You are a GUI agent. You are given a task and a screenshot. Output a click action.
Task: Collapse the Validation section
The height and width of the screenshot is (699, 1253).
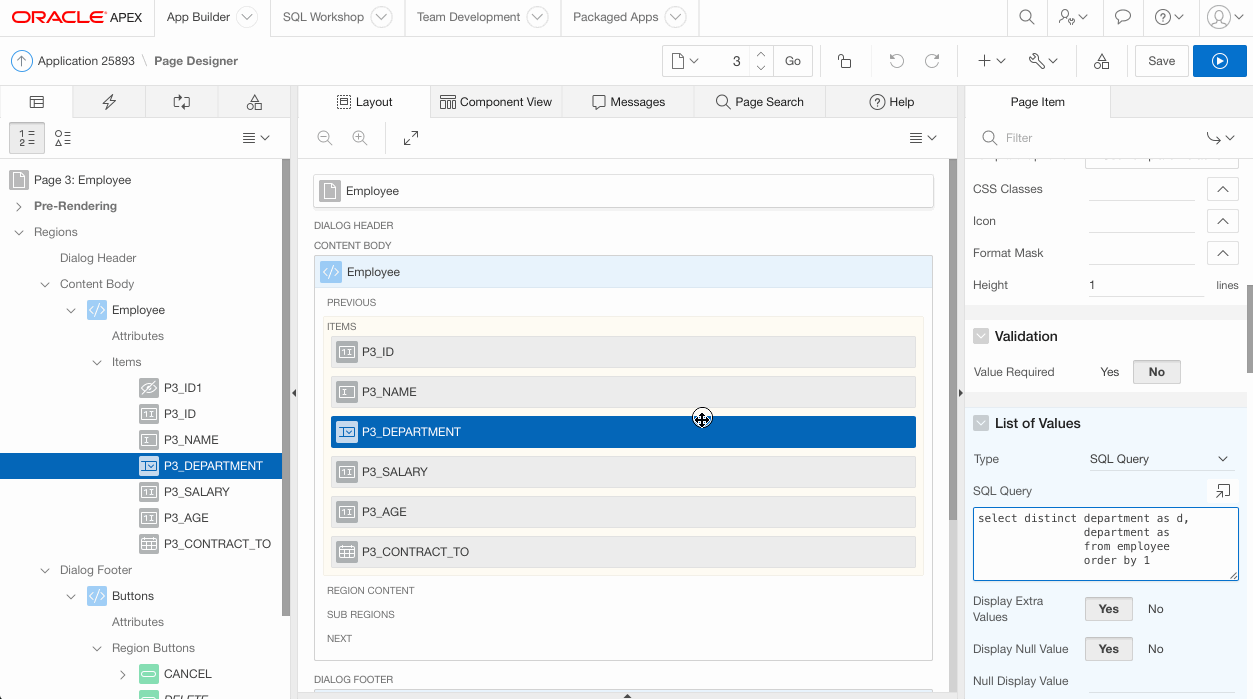[x=981, y=337]
